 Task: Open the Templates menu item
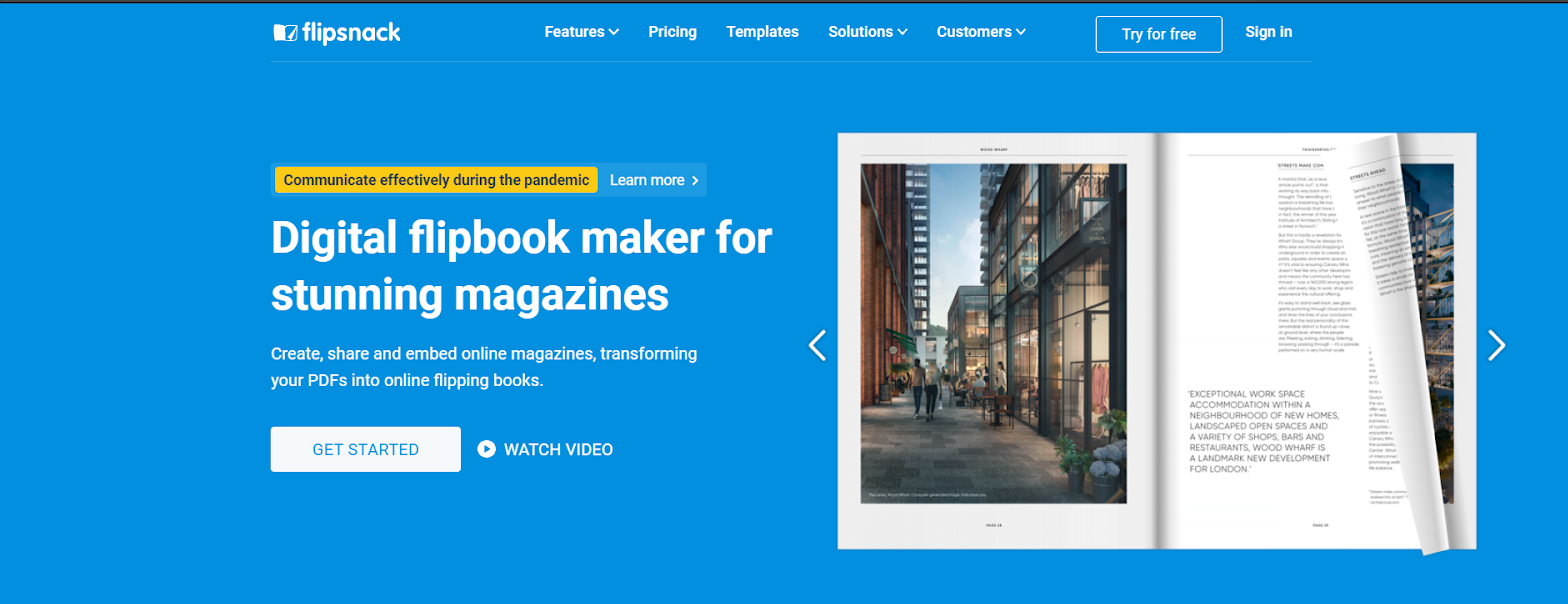762,32
